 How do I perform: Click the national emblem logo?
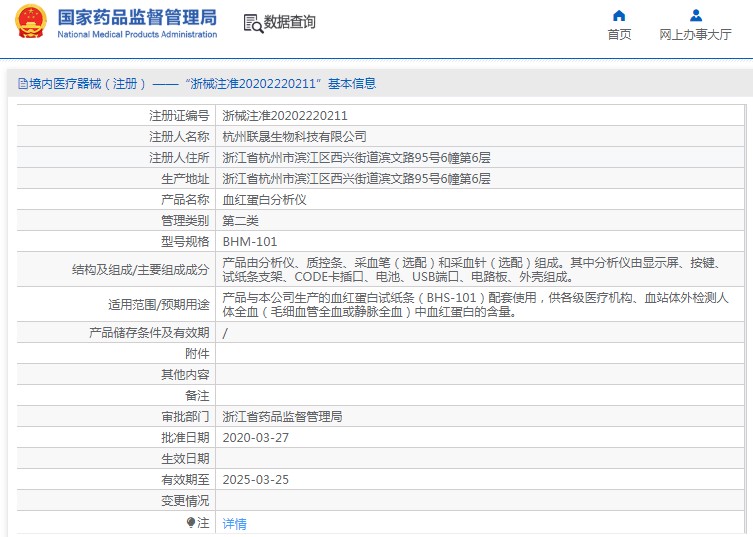click(x=31, y=22)
